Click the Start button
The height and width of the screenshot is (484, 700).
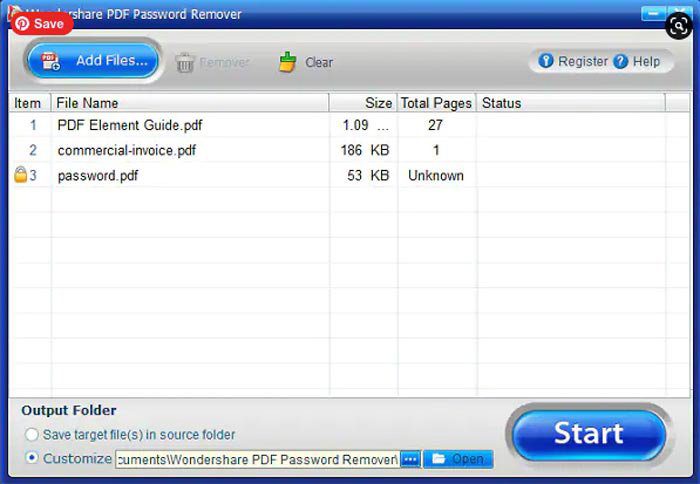pyautogui.click(x=588, y=434)
